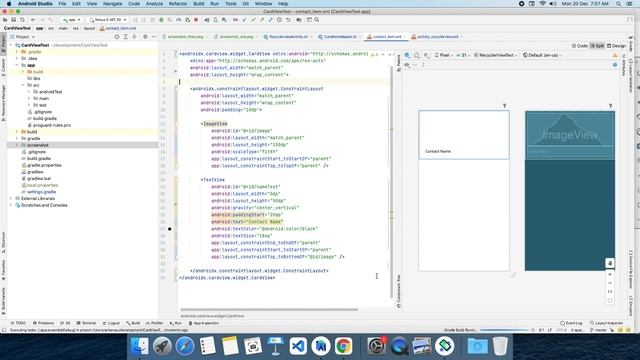Switch to Design view mode
The width and height of the screenshot is (640, 360).
(x=616, y=46)
